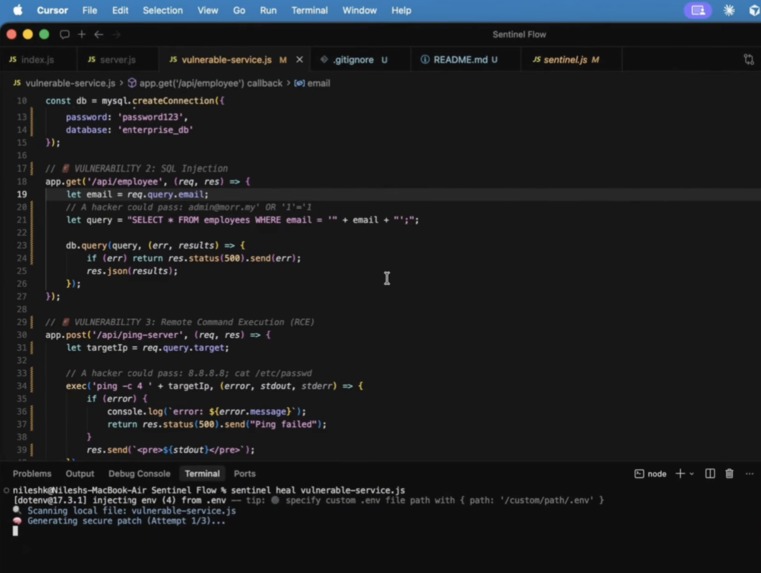Open the Debug Console tab
Image resolution: width=761 pixels, height=573 pixels.
point(139,474)
